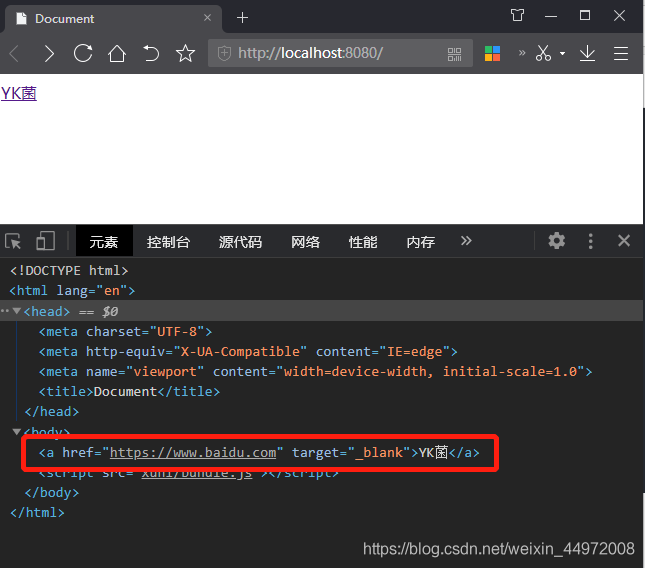645x568 pixels.
Task: Switch to the 元素 tab
Action: coord(104,242)
